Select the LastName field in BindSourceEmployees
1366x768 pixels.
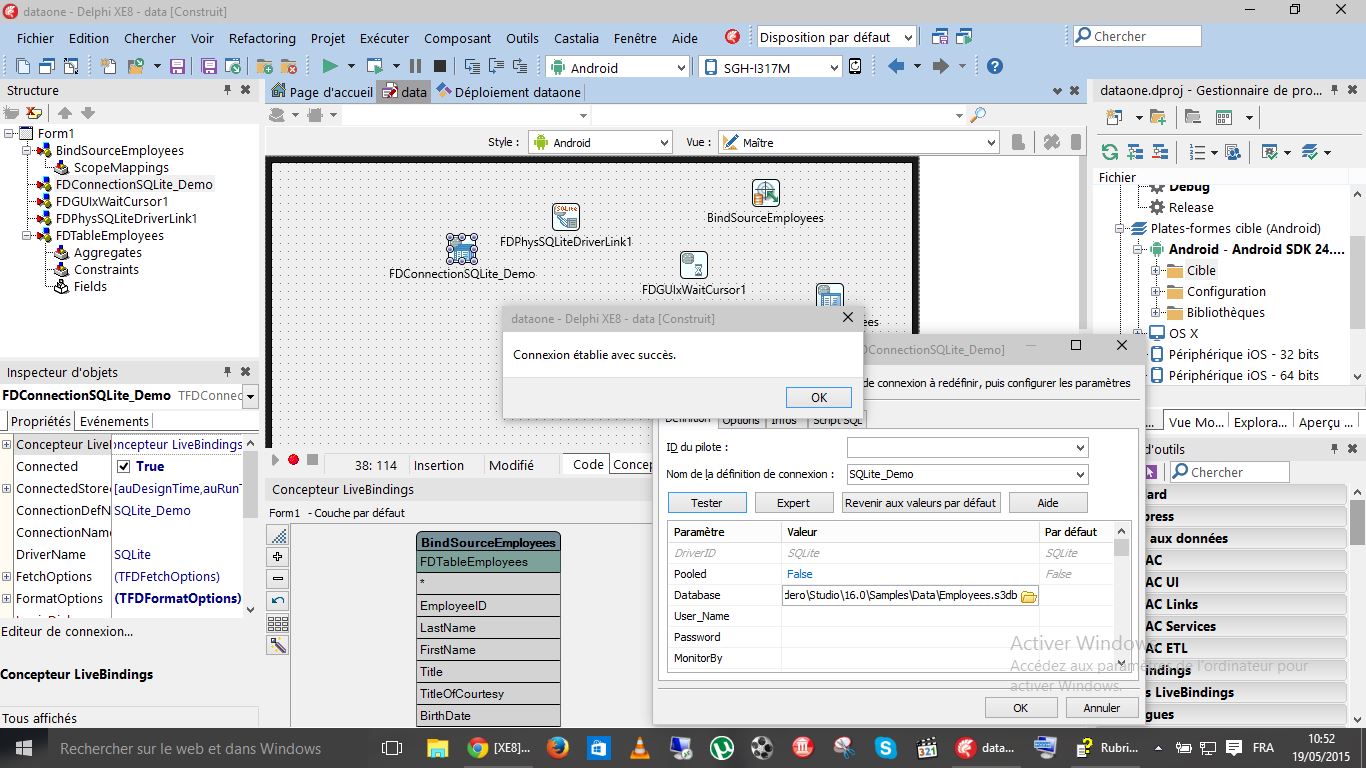click(488, 628)
